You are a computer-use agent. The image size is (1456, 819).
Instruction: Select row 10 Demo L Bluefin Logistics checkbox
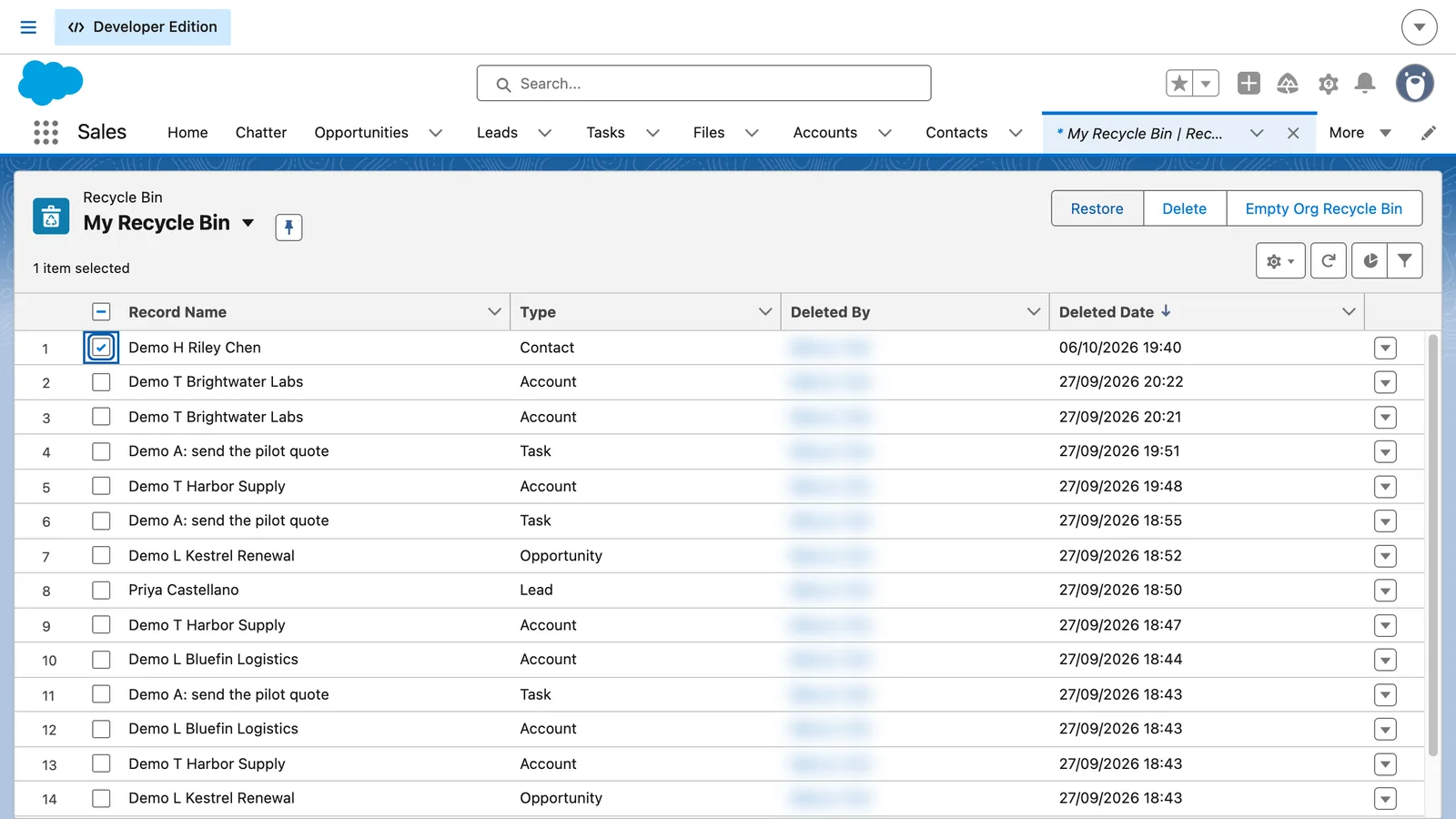click(x=101, y=660)
